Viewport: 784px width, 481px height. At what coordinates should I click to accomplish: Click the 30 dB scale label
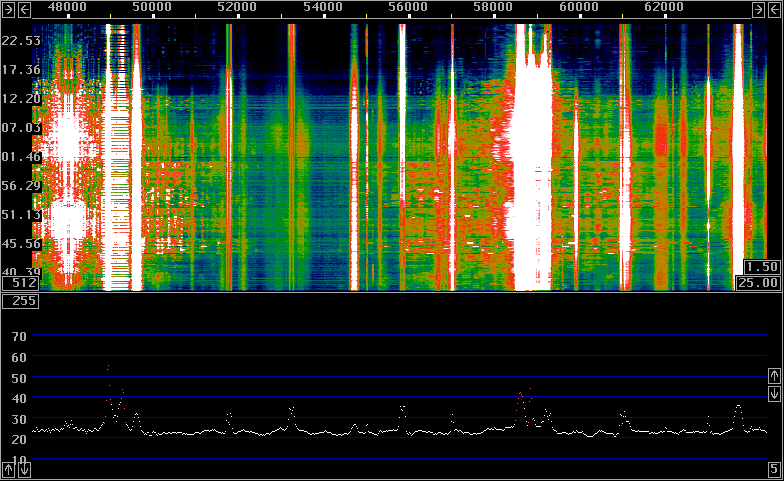pos(19,420)
